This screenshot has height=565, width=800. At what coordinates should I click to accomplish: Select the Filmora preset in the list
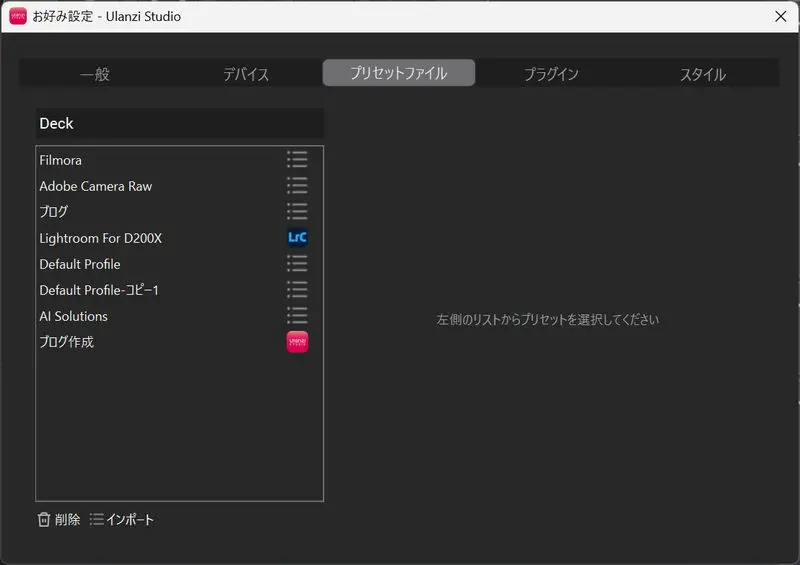click(x=61, y=160)
